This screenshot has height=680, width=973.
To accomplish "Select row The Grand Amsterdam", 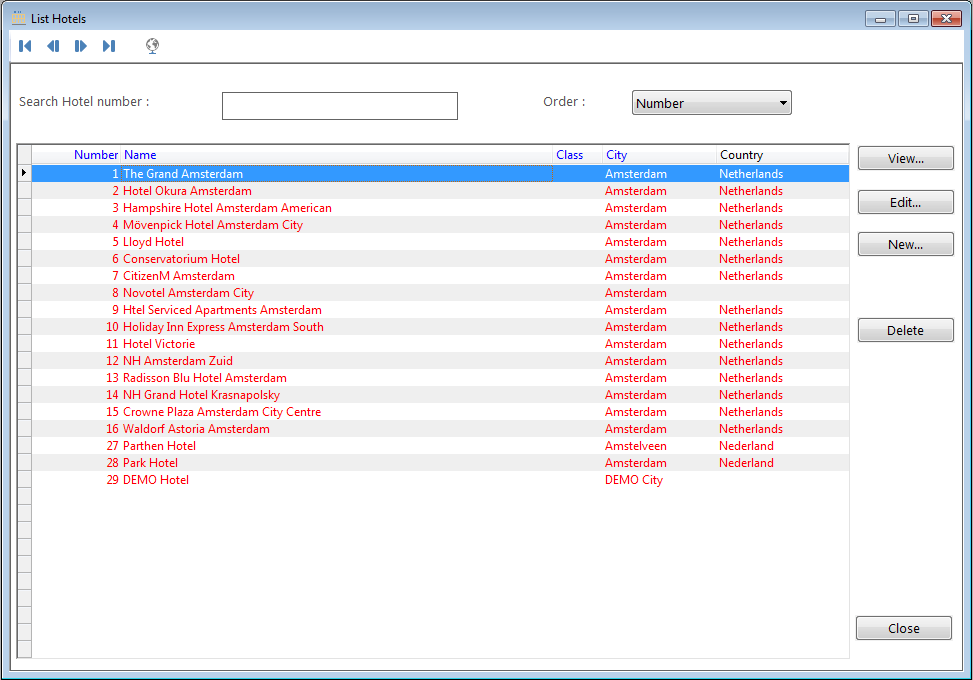I will [x=440, y=174].
